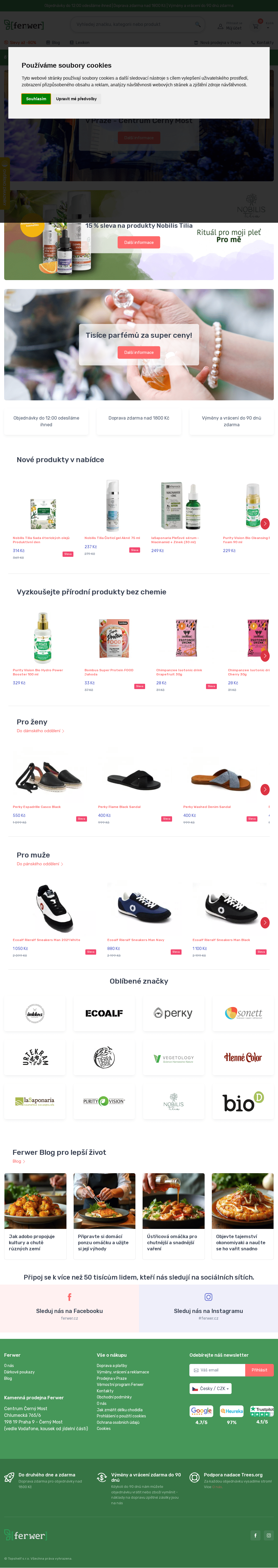Select the Ecoalf brand logo

[104, 1013]
